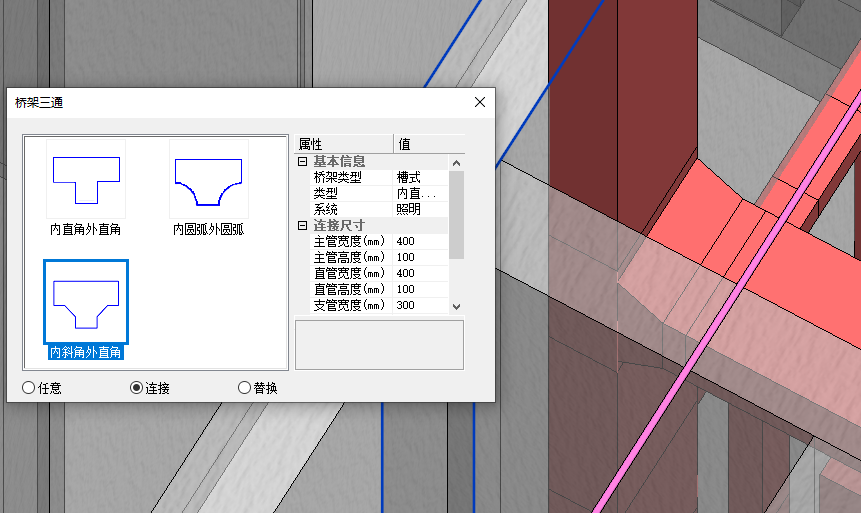Image resolution: width=861 pixels, height=513 pixels.
Task: Click the 值 column header
Action: 429,144
